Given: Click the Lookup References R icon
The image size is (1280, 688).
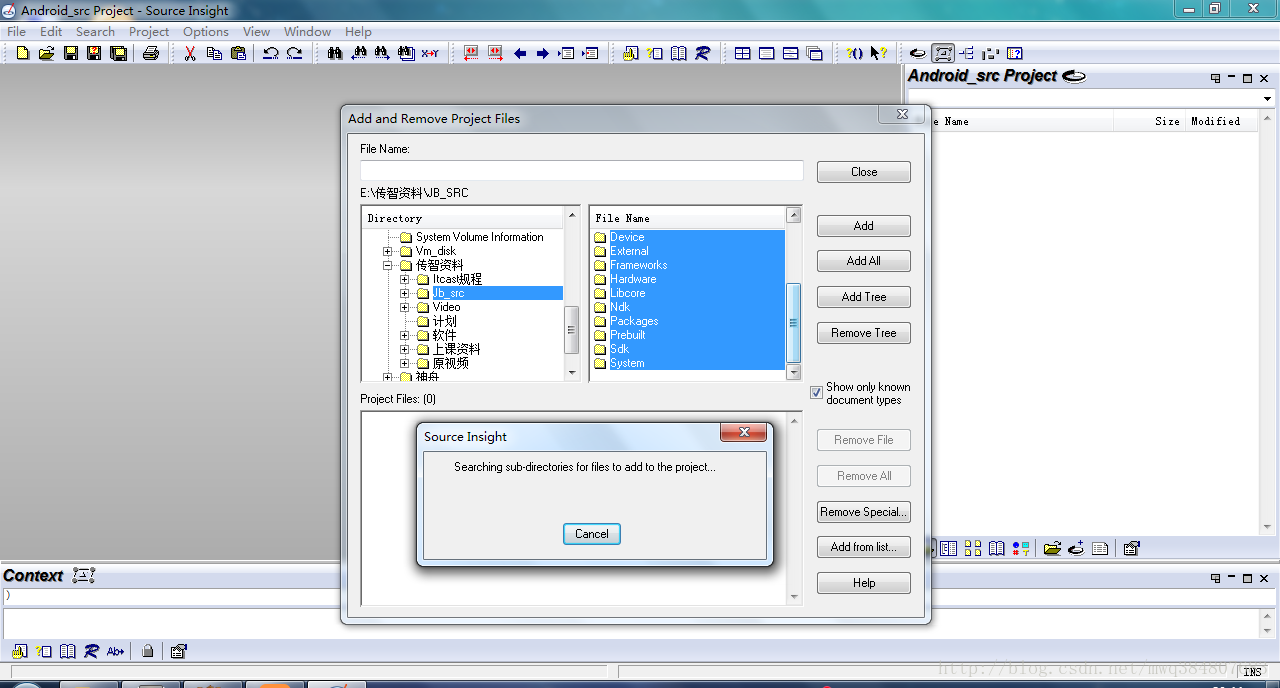Looking at the screenshot, I should [x=703, y=53].
